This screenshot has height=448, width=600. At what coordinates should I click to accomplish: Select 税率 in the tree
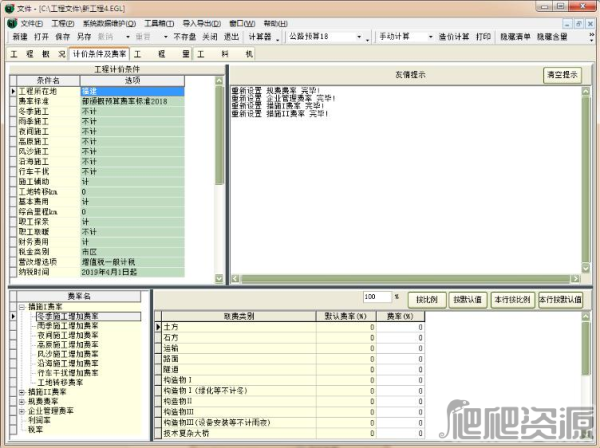35,430
